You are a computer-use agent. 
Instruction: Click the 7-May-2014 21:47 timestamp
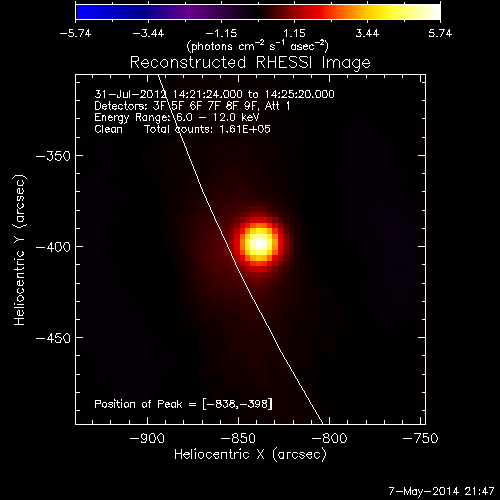(441, 491)
